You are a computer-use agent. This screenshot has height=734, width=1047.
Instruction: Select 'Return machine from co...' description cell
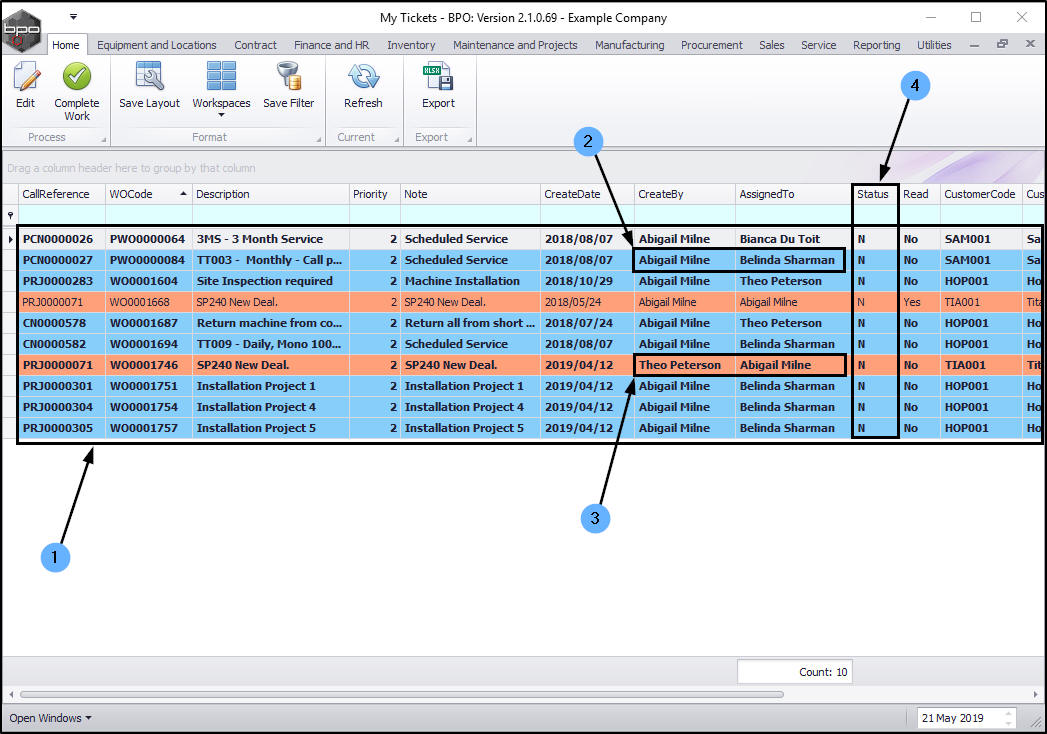click(270, 323)
